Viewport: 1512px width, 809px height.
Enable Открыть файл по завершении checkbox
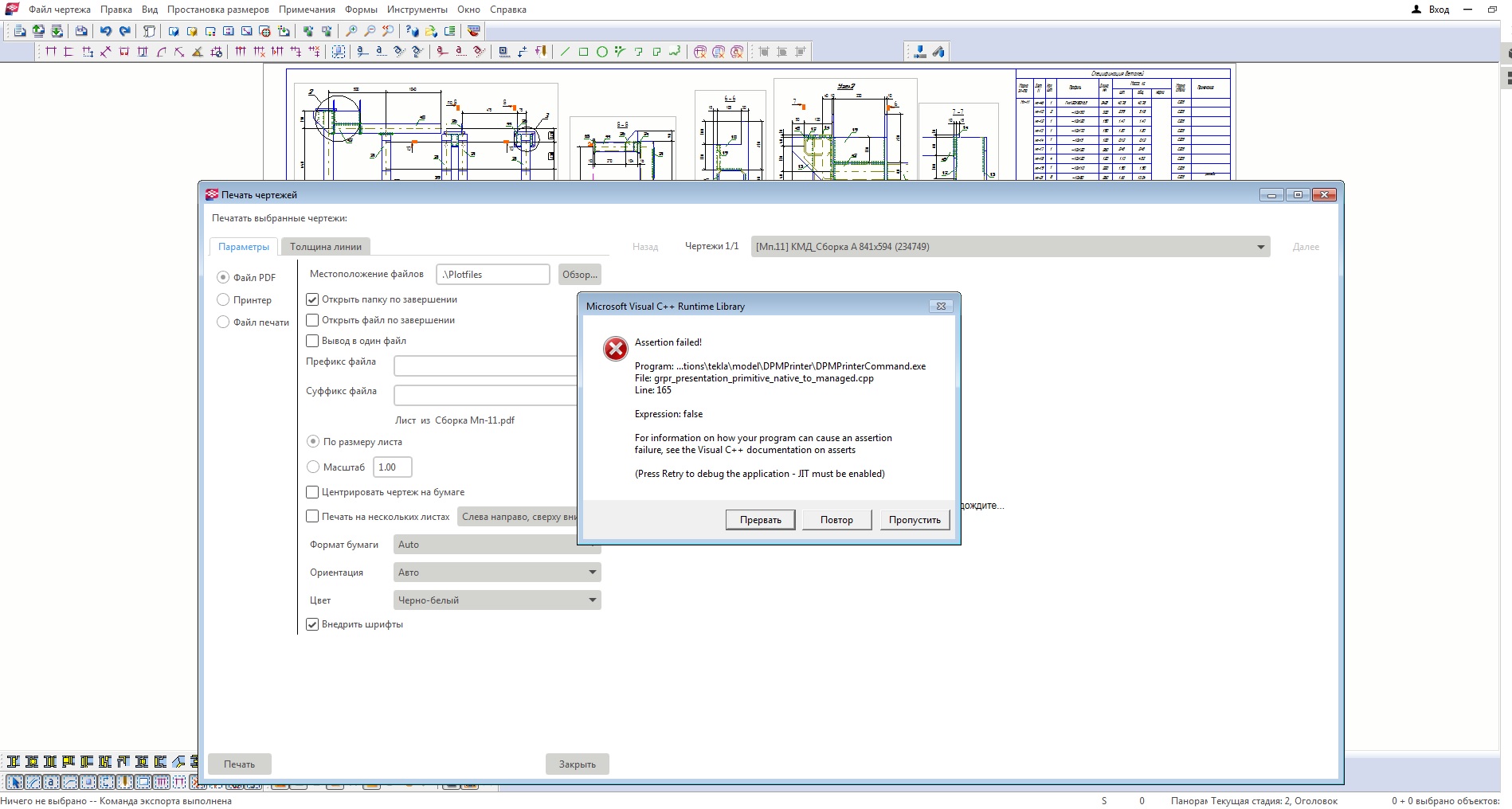coord(313,320)
